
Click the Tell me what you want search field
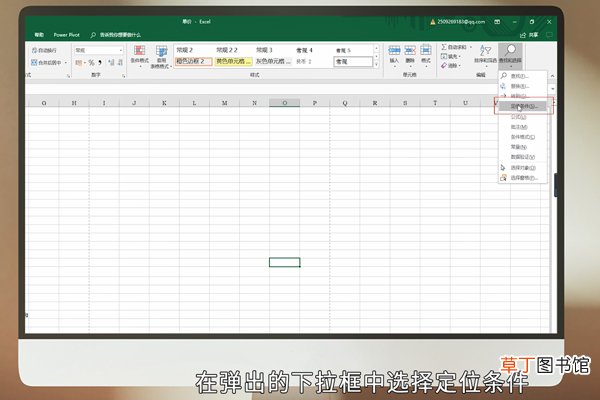(120, 35)
